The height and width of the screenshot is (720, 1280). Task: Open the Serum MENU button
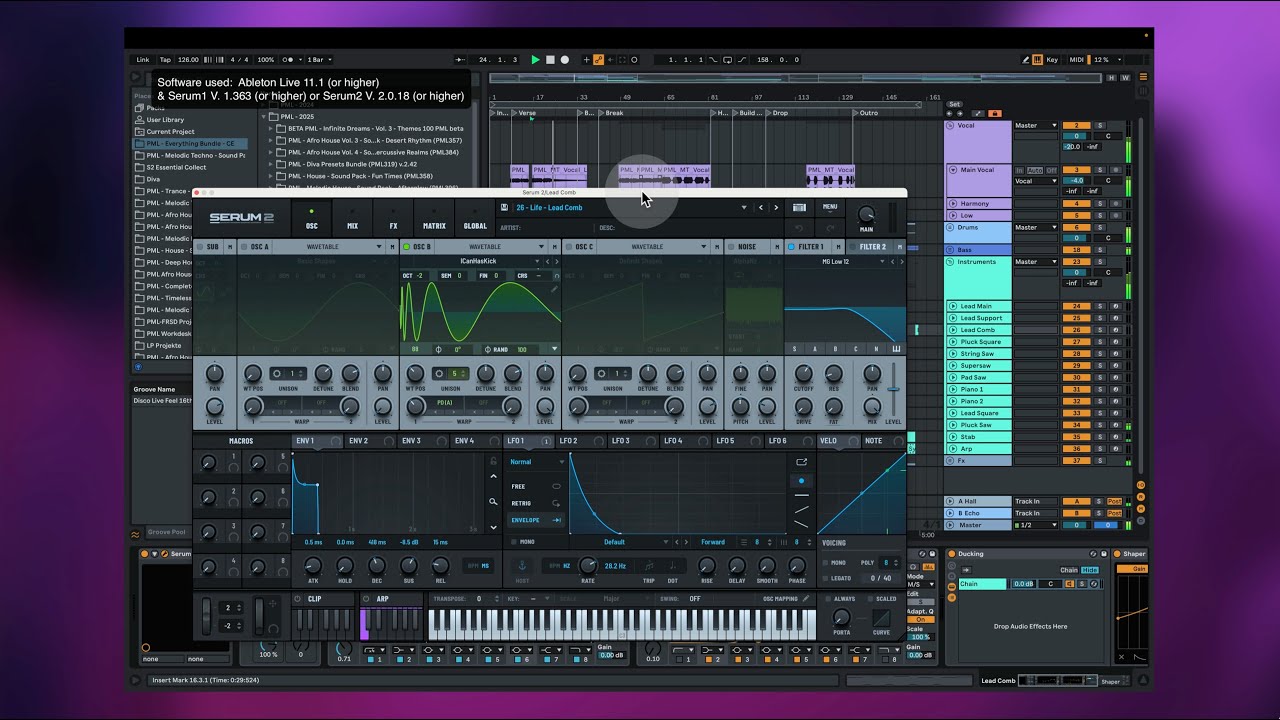point(830,207)
